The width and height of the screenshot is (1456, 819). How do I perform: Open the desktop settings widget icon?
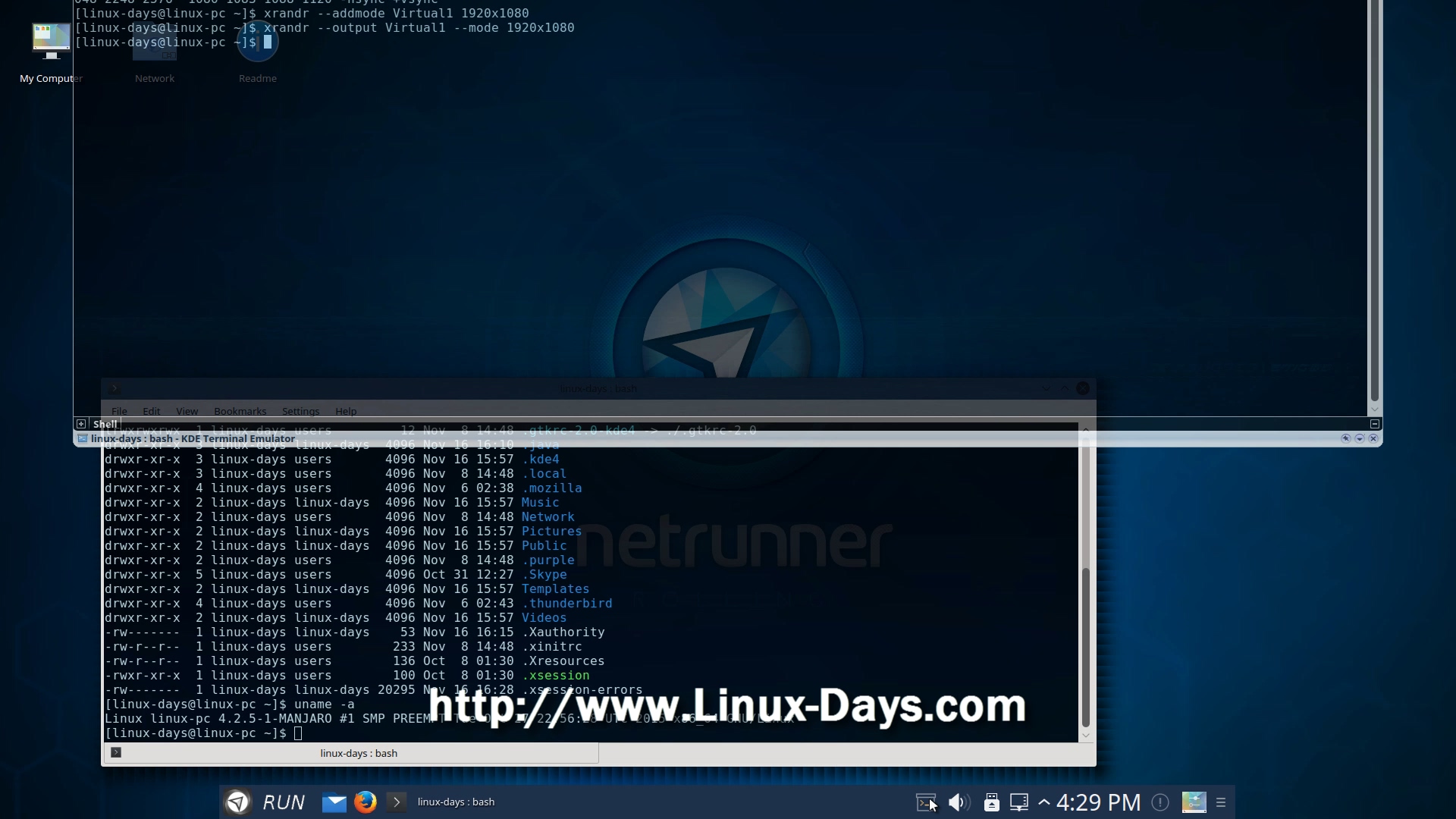pos(1194,802)
